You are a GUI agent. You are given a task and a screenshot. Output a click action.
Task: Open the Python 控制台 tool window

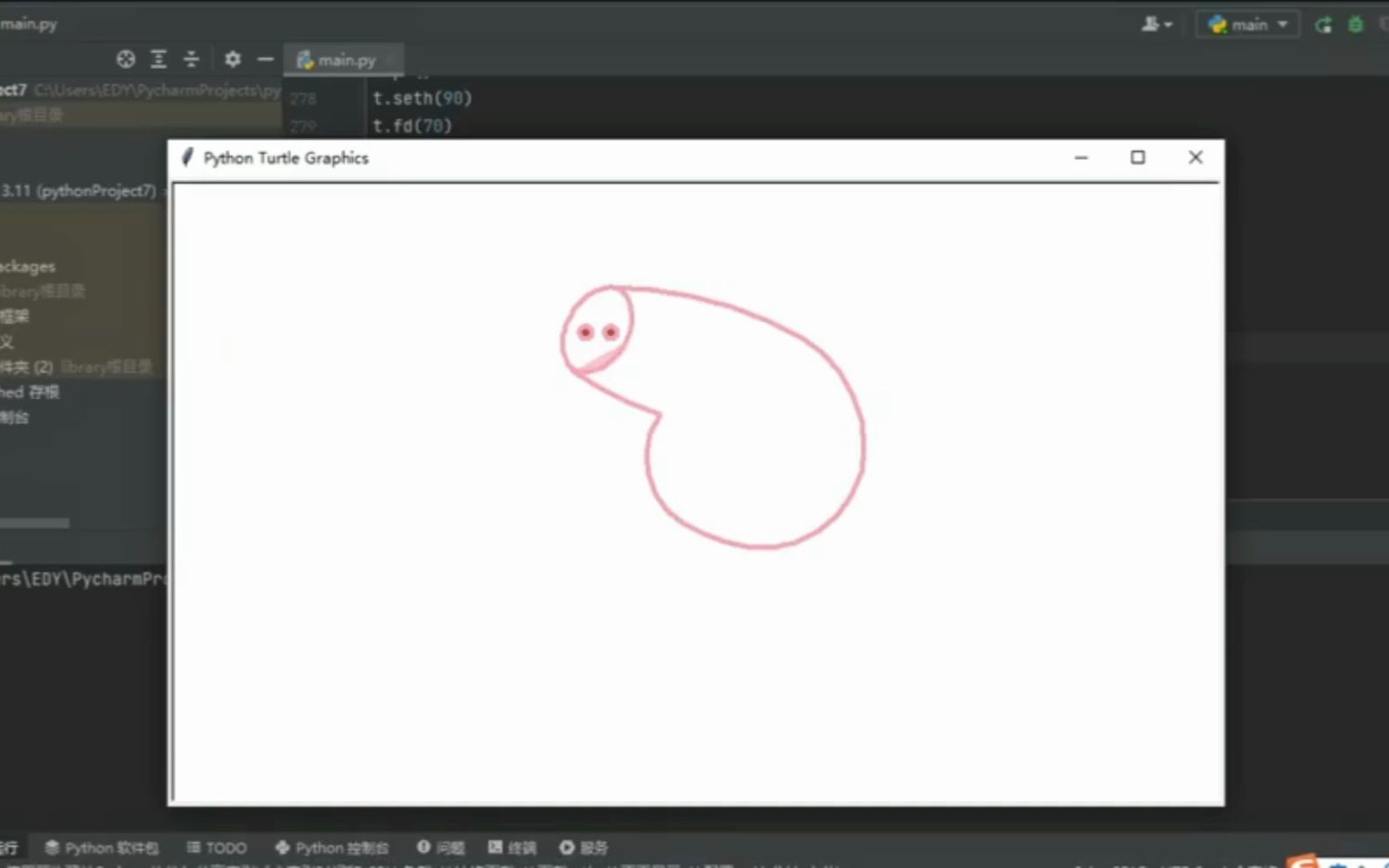coord(332,847)
